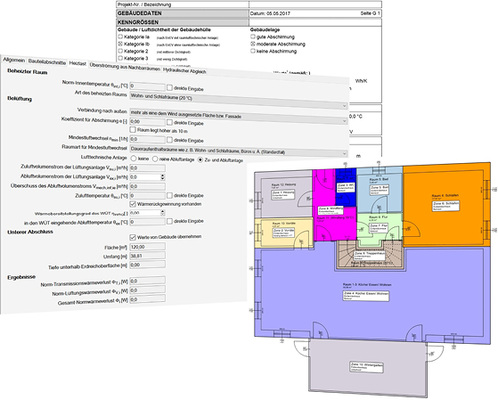Screen dimensions: 498x400
Task: Tick direkte Eingabe for Ablufttemperatur in WÜT
Action: [170, 221]
